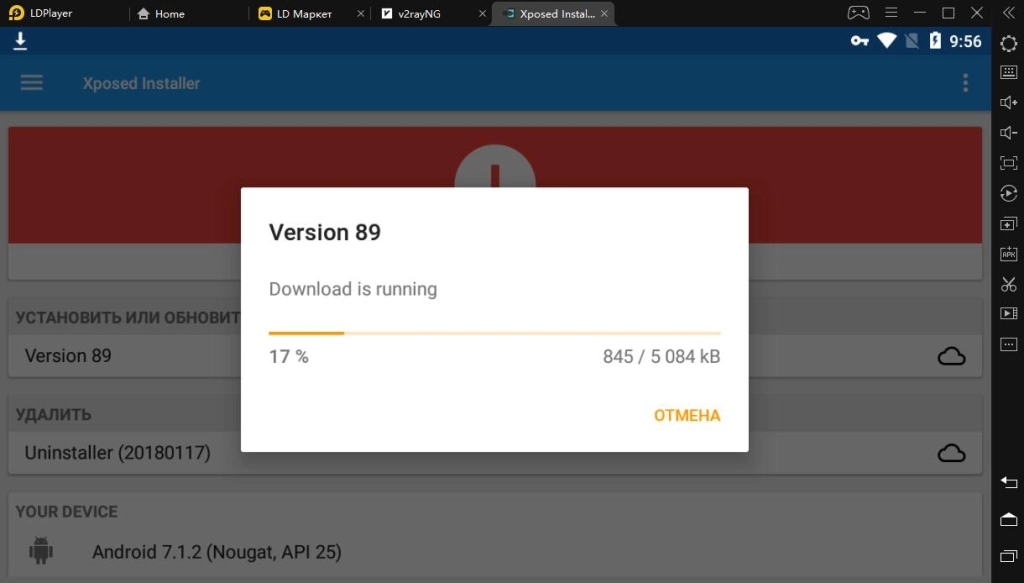Rotate the emulator screen
The image size is (1024, 583).
coord(1008,193)
